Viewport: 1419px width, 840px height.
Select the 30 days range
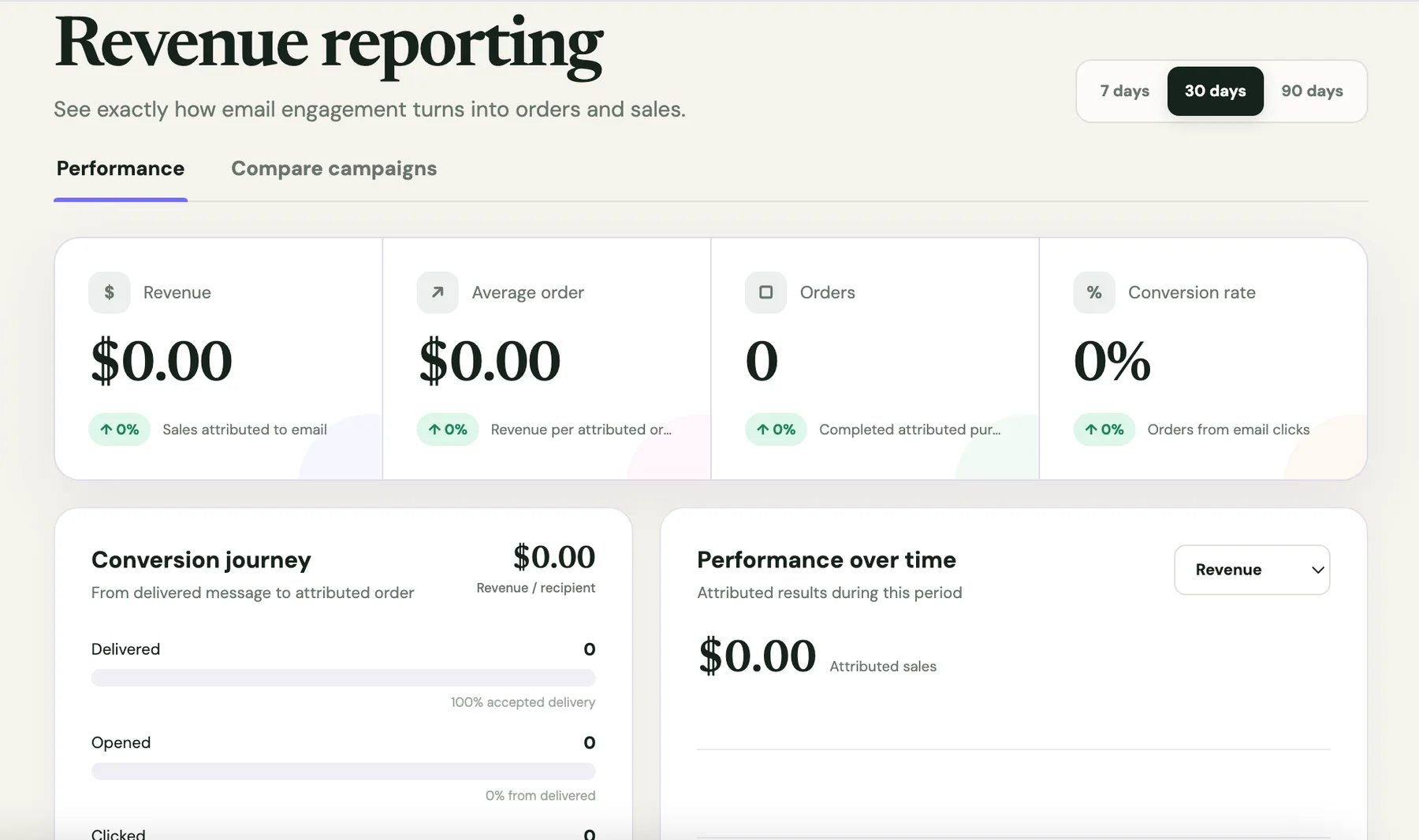tap(1216, 91)
